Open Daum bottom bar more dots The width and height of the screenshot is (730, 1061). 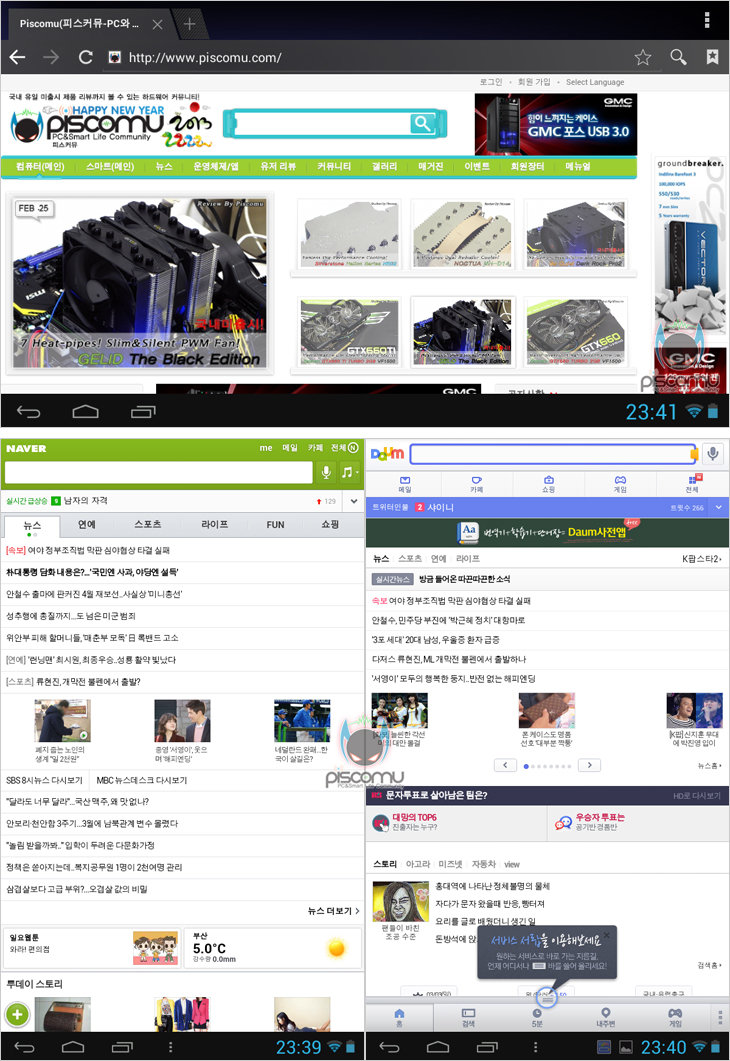(720, 1017)
